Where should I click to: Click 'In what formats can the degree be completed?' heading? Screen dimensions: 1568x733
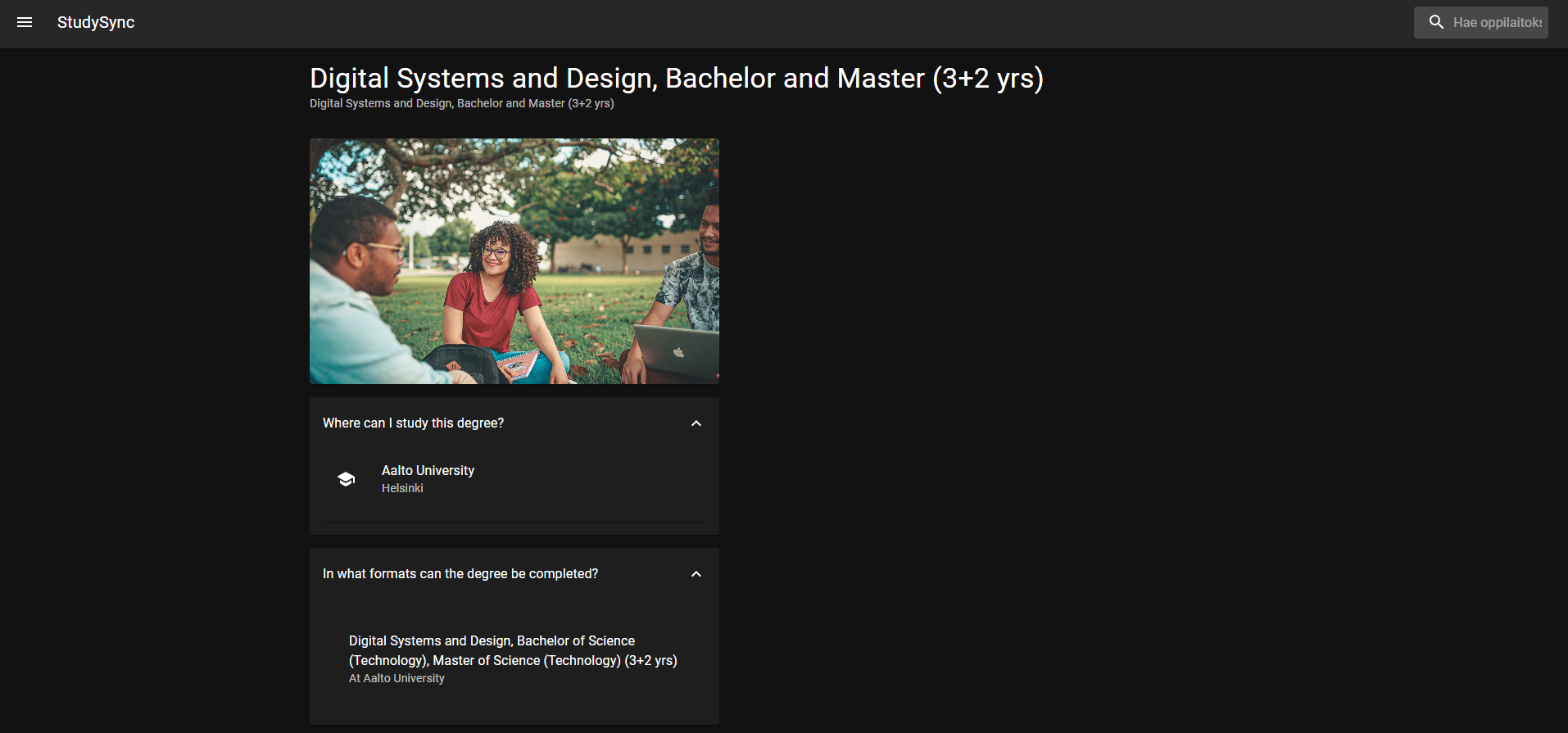tap(460, 574)
